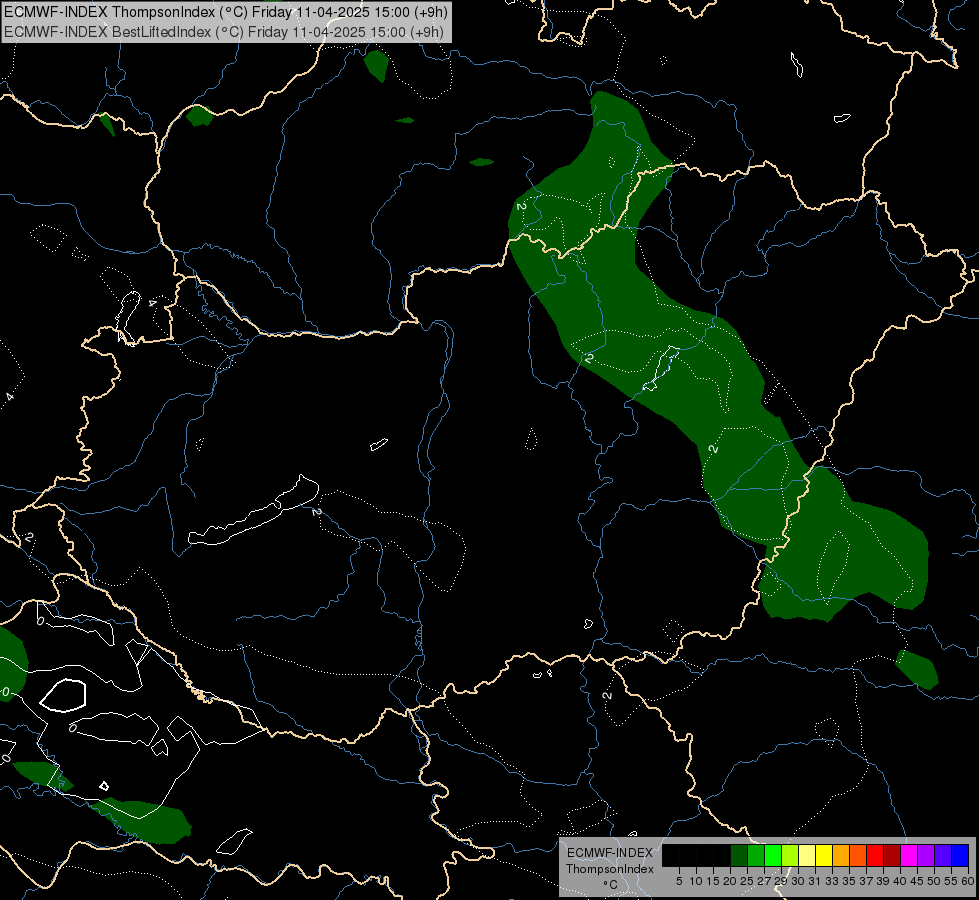Click the ECMWF-INDEX BestLiftedIndex header line
This screenshot has height=900, width=979.
(224, 32)
